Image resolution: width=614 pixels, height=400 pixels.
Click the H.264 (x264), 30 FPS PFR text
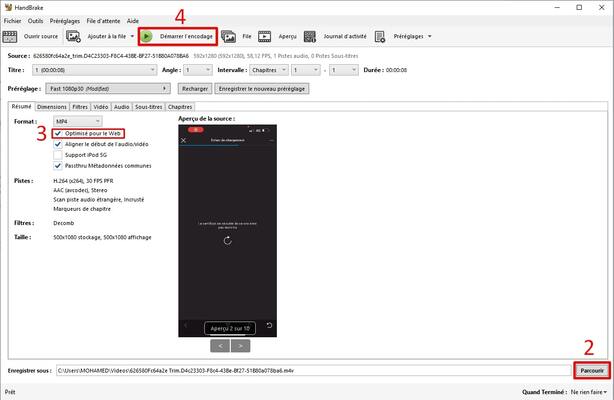(83, 181)
